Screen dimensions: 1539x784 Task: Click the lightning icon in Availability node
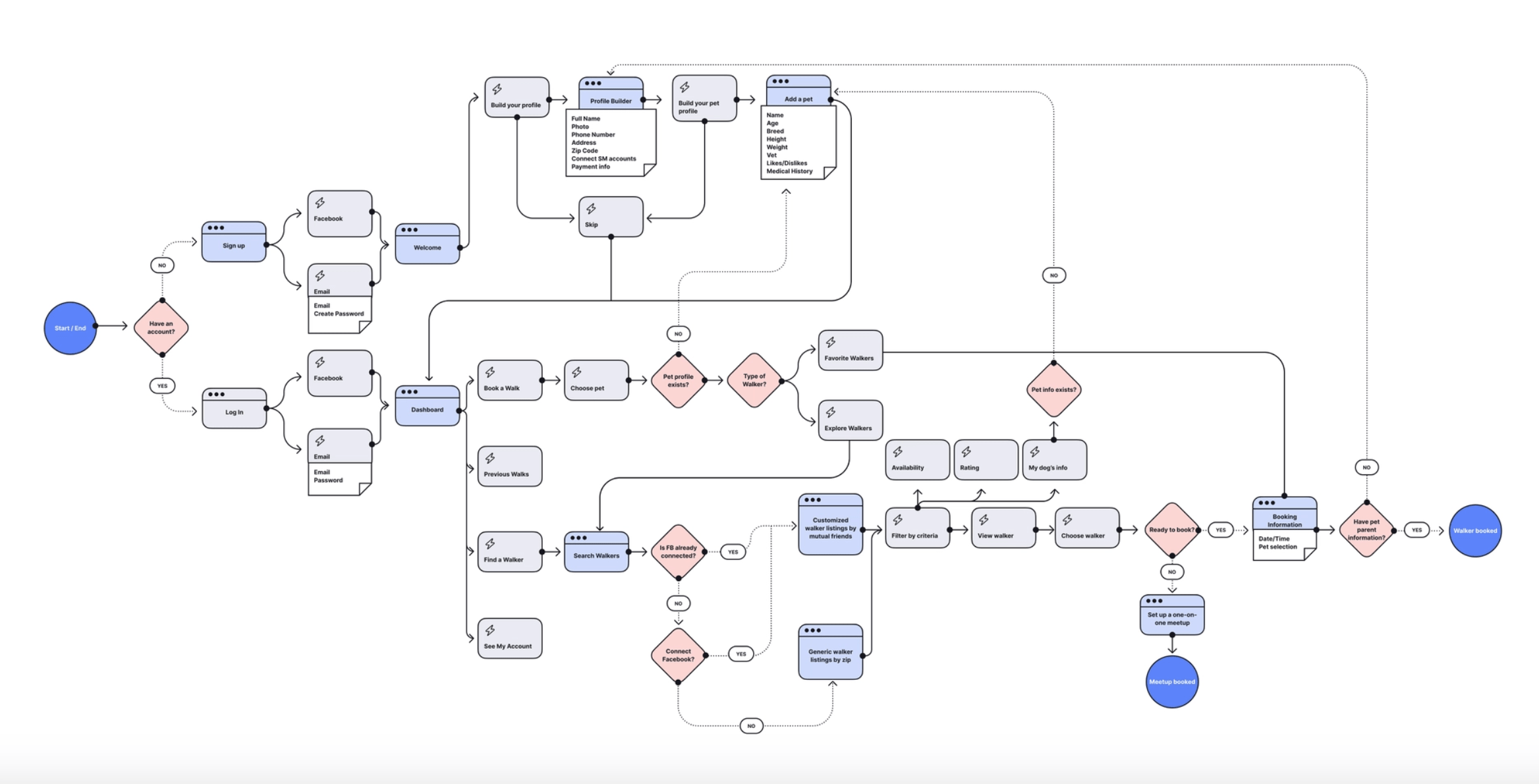click(x=898, y=452)
